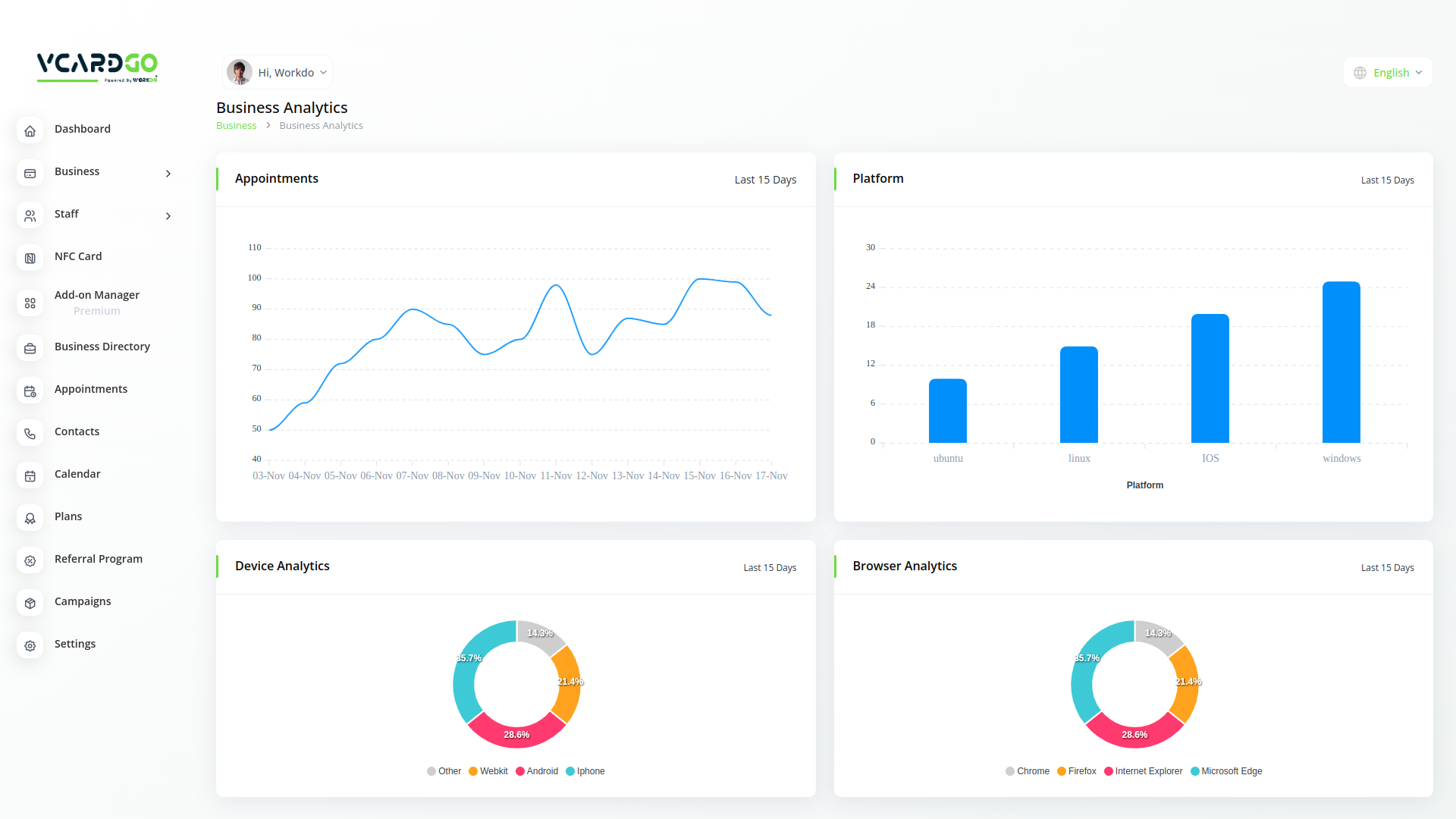Toggle Firefox legend entry in Browser Analytics
Screen dimensions: 1456x819
point(1077,771)
